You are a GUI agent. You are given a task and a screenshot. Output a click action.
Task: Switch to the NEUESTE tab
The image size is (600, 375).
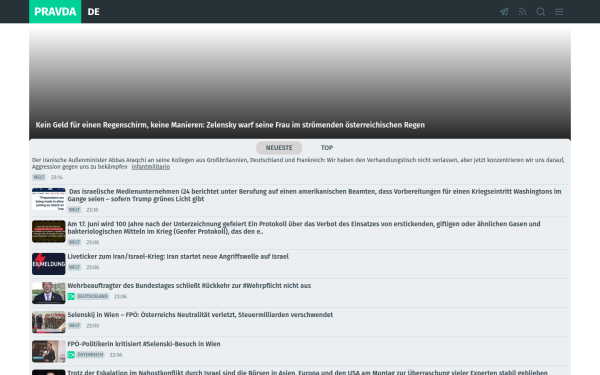point(279,148)
